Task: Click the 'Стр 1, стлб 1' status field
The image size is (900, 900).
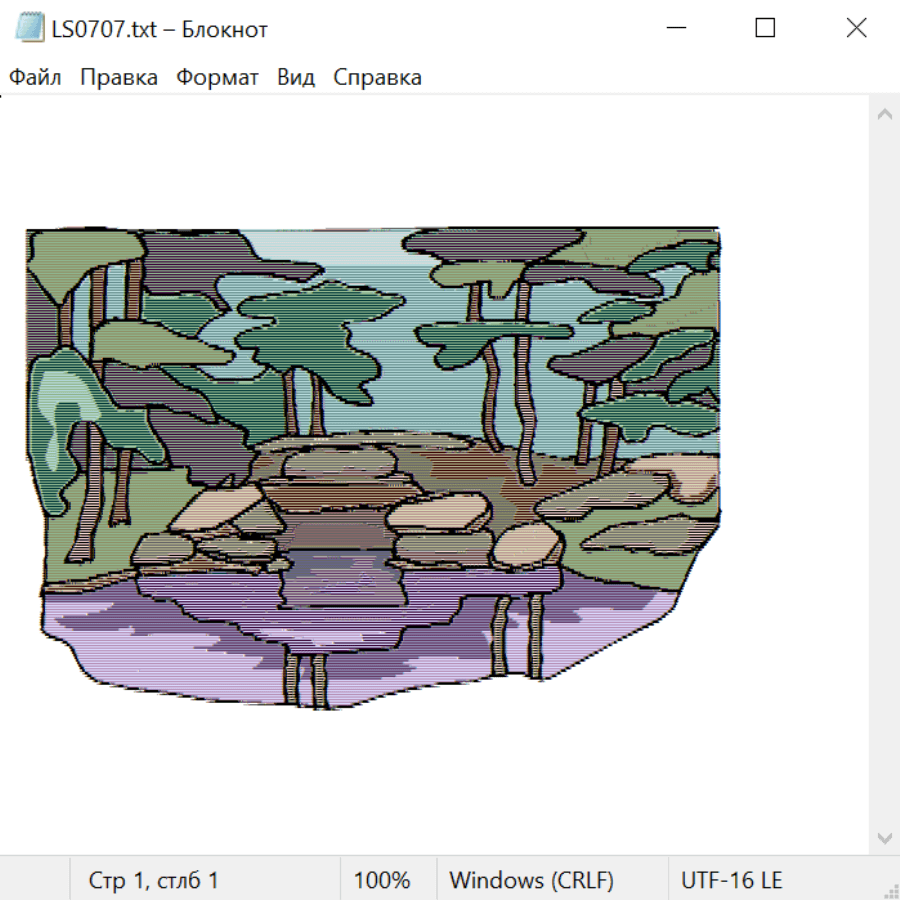Action: pos(154,880)
